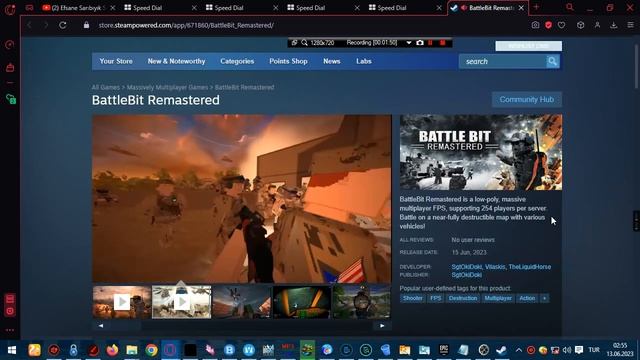
Task: Stop recording with red stop button
Action: (442, 43)
